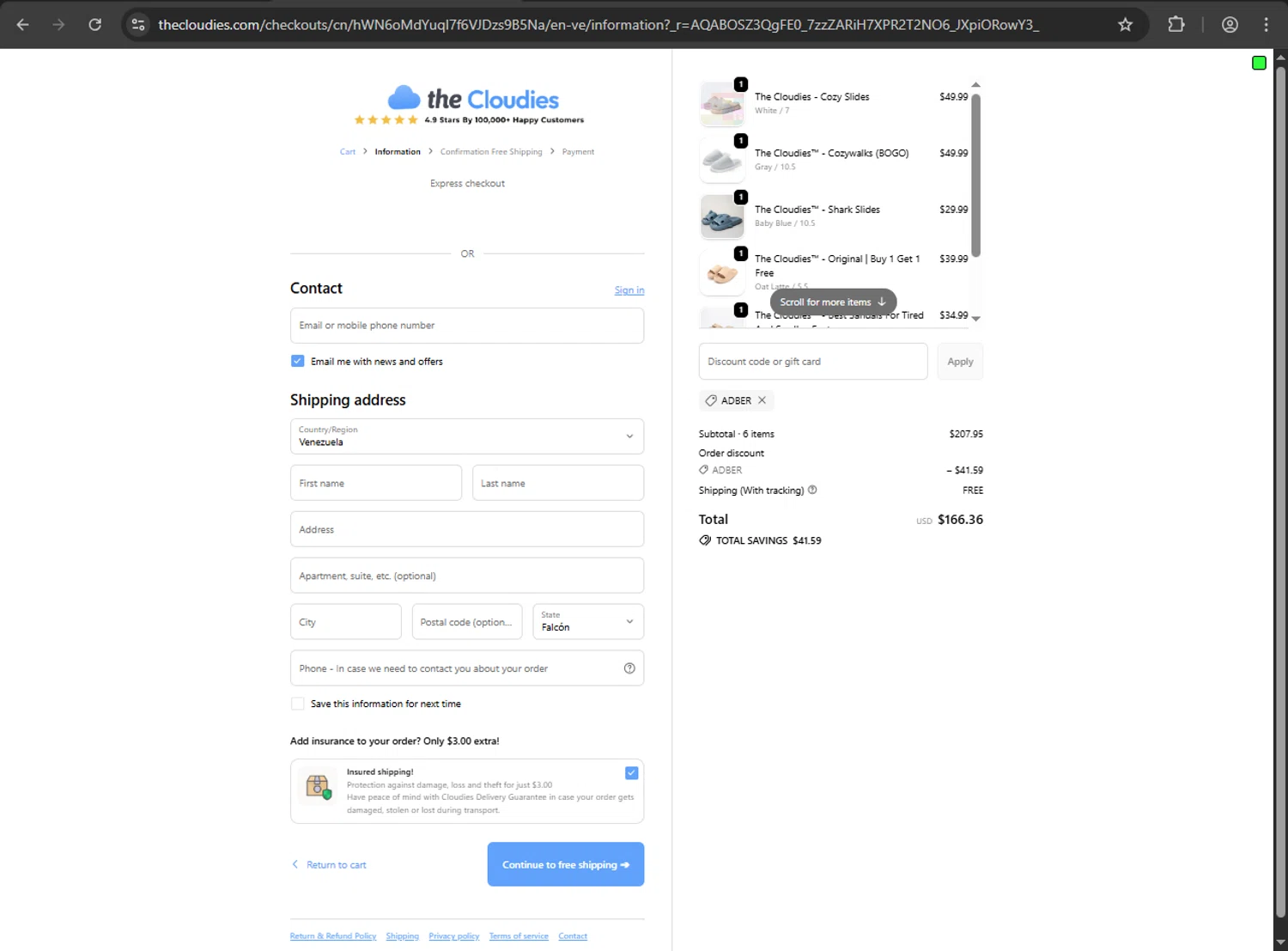Viewport: 1288px width, 951px height.
Task: Open Terms of service footer link
Action: 519,936
